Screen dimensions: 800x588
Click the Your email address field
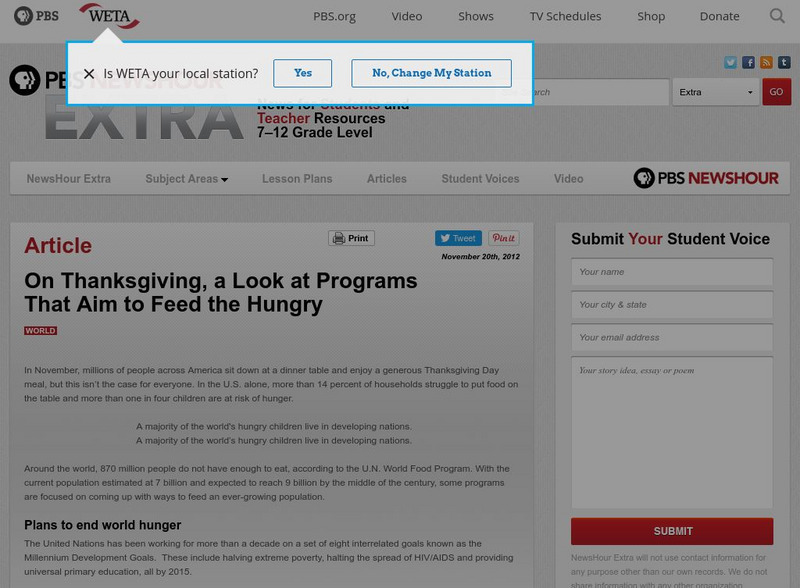coord(672,337)
